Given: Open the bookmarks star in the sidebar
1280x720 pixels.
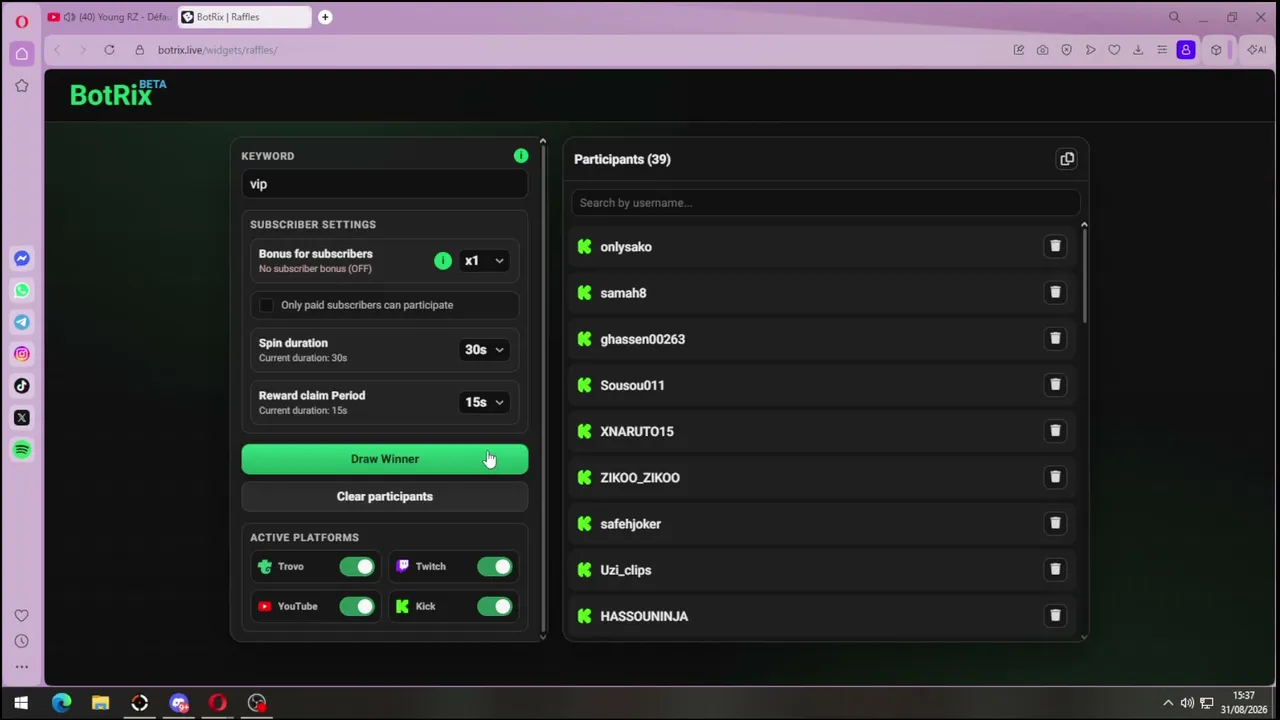Looking at the screenshot, I should click(21, 86).
